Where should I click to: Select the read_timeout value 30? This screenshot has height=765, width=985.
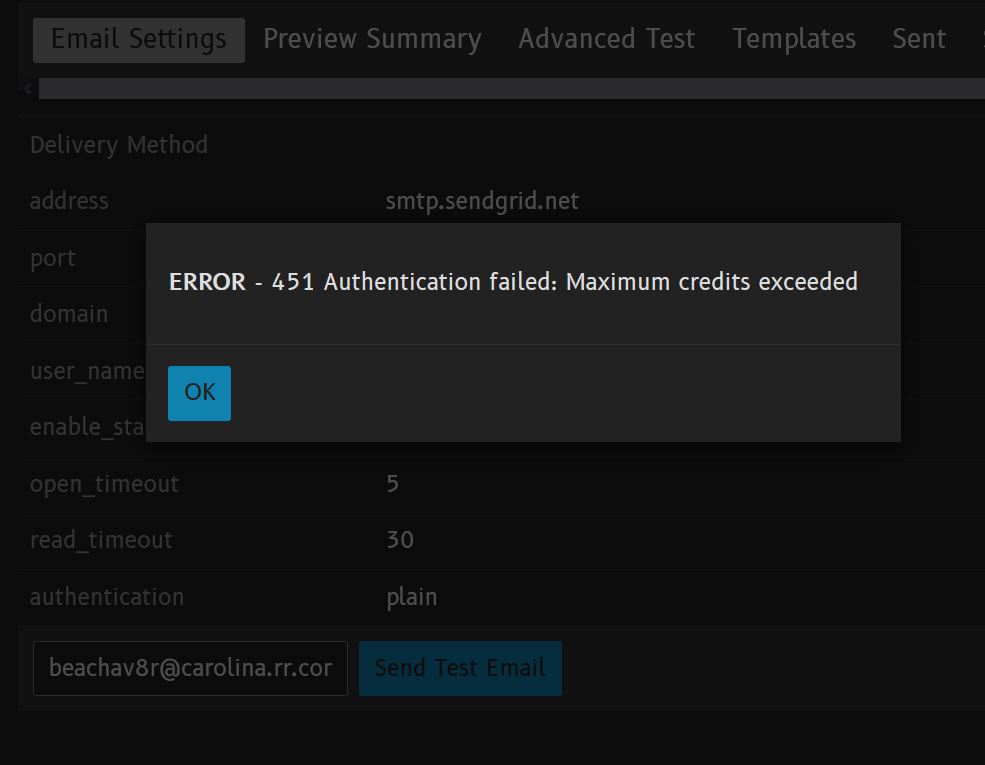(400, 540)
